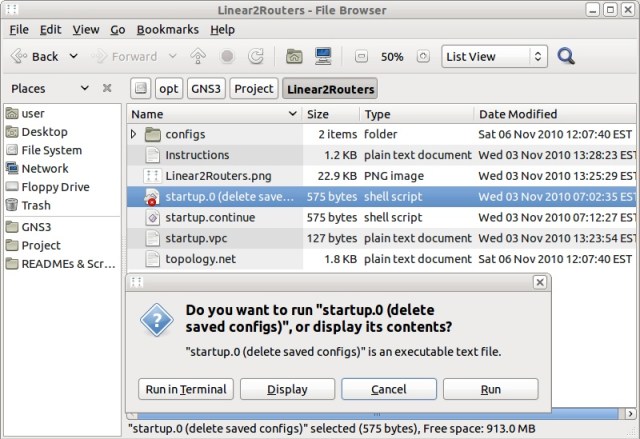This screenshot has width=640, height=439.
Task: Open the List View dropdown
Action: pyautogui.click(x=494, y=57)
